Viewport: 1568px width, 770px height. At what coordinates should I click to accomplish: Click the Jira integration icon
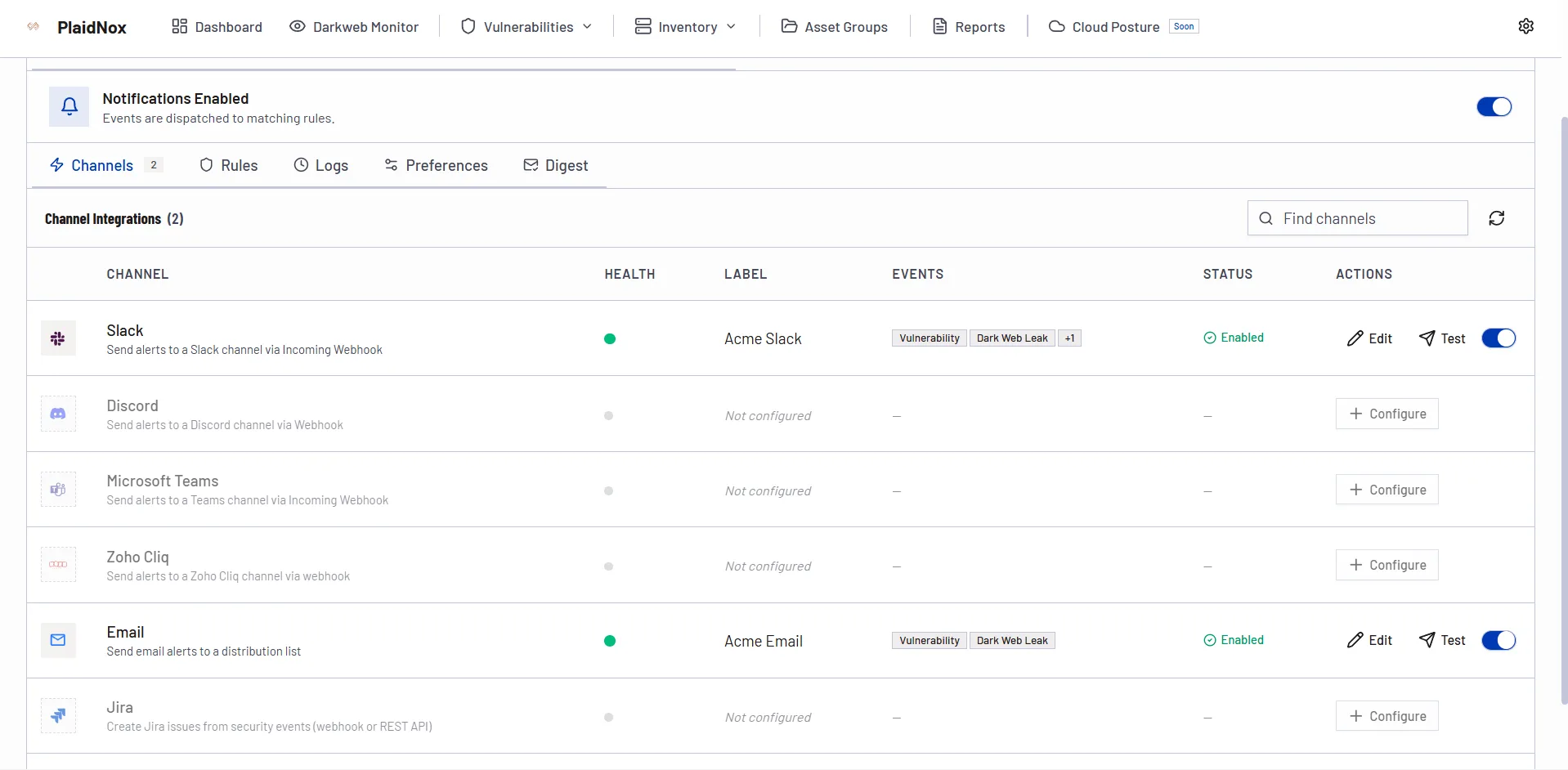tap(57, 715)
